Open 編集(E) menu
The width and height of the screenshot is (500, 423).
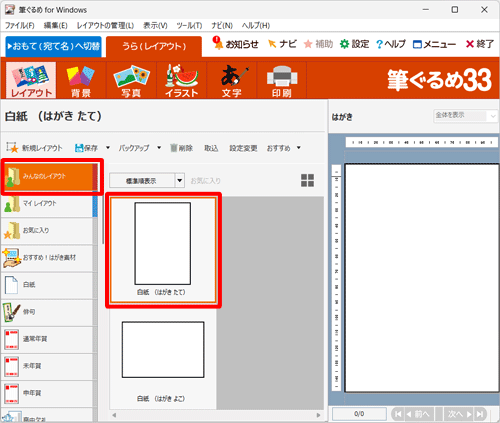tap(56, 26)
